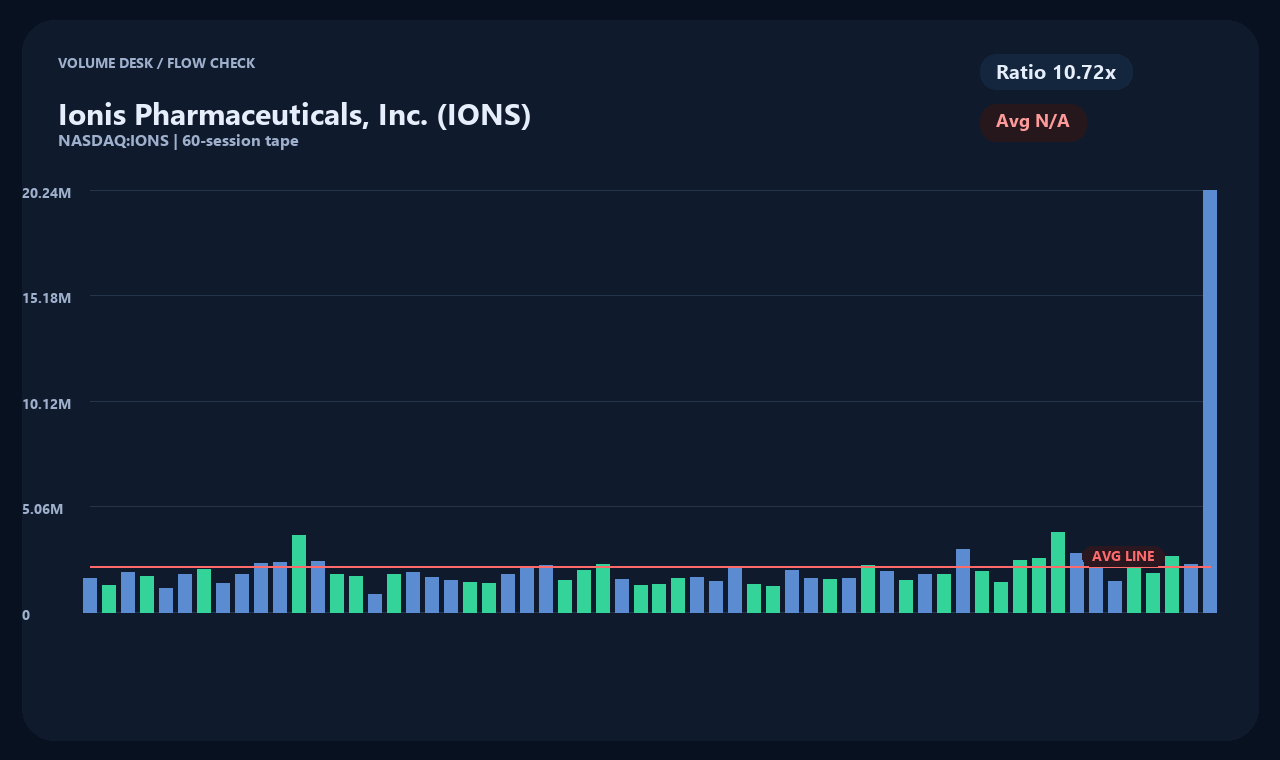
Task: Click the tallest volume spike bar
Action: tap(1210, 401)
